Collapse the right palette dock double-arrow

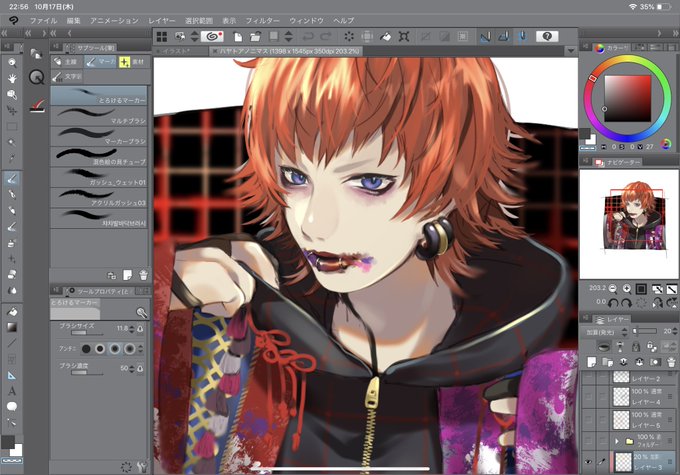(675, 33)
